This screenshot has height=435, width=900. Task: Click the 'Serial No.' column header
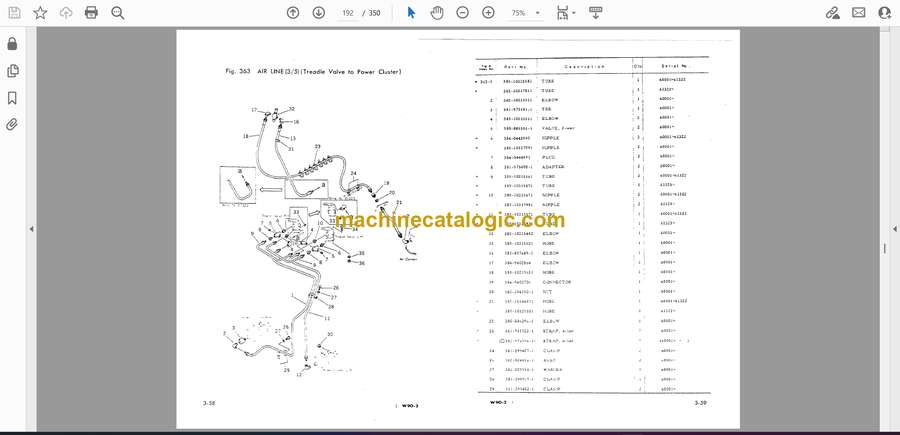point(674,66)
